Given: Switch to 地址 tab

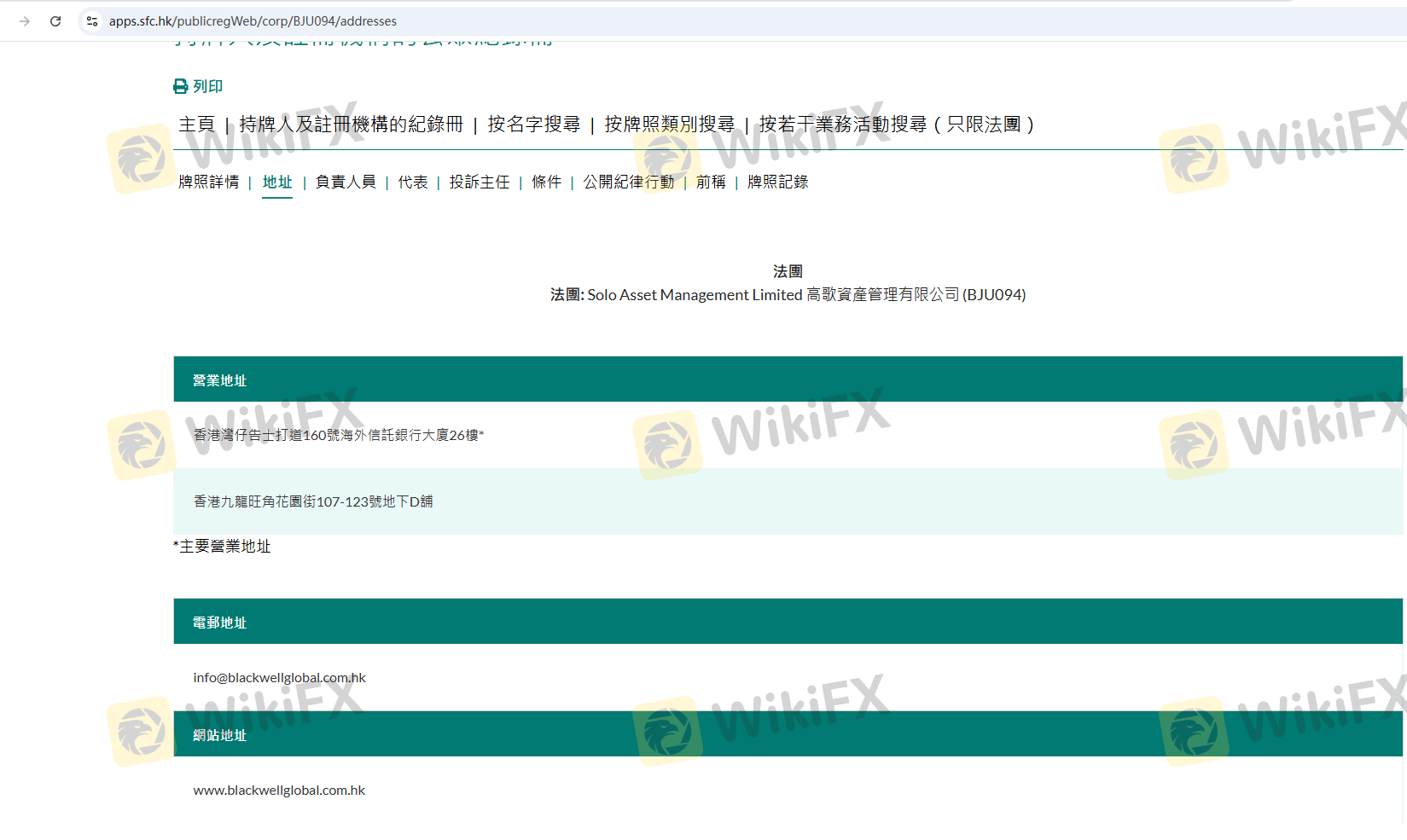Looking at the screenshot, I should pos(277,182).
